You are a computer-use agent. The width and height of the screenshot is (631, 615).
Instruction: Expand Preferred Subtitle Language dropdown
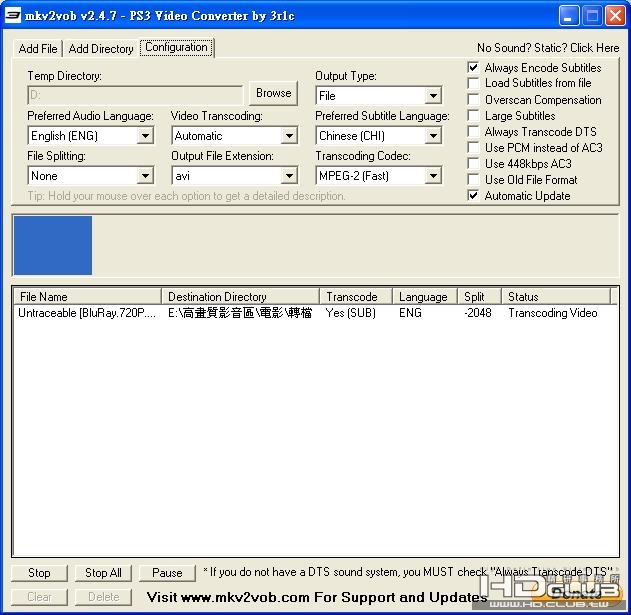[x=378, y=136]
